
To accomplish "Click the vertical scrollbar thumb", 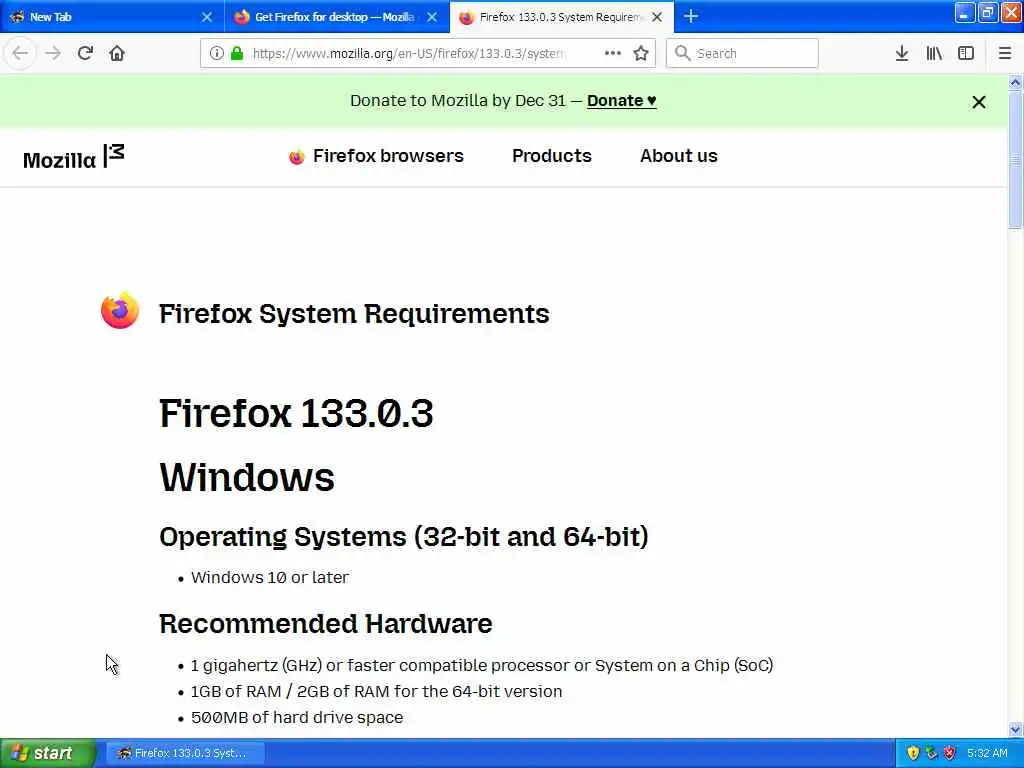I will click(x=1015, y=159).
